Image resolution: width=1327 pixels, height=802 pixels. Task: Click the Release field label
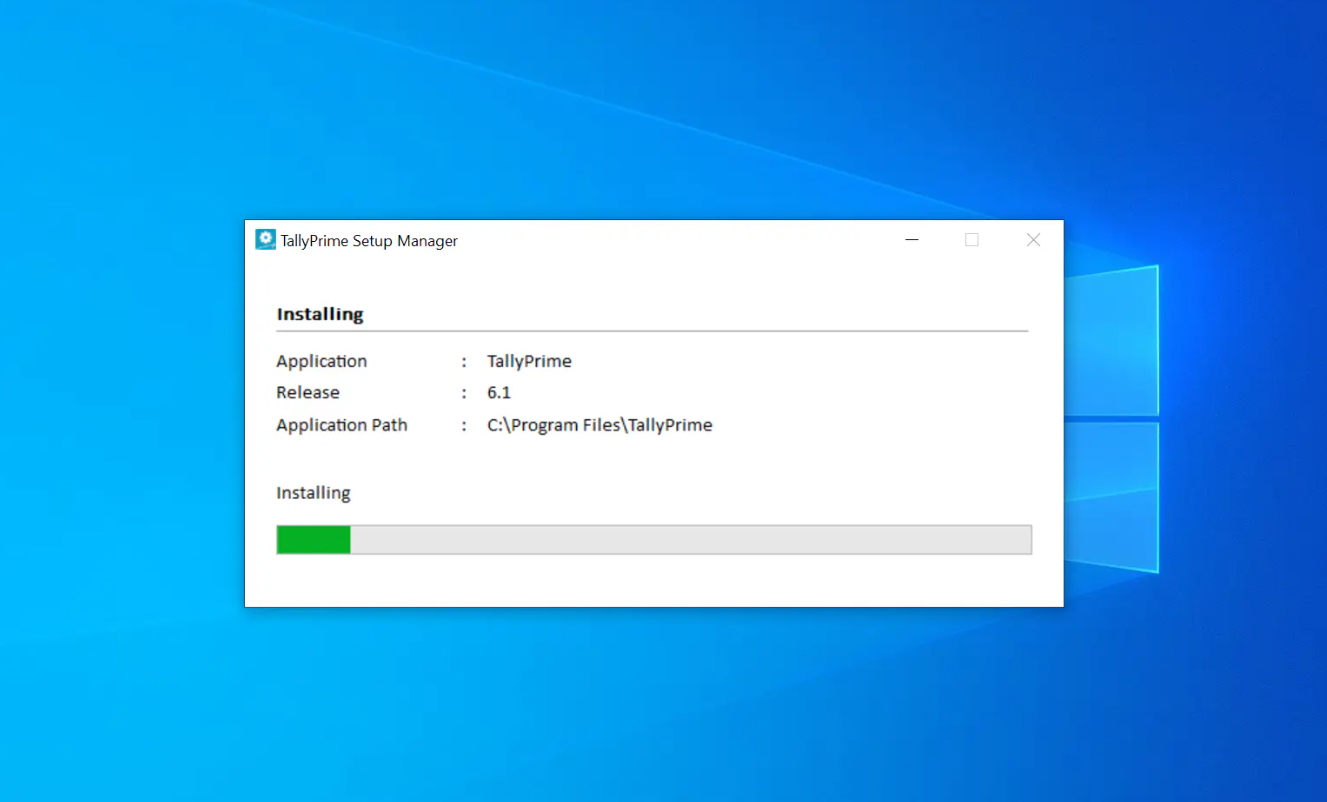tap(307, 392)
